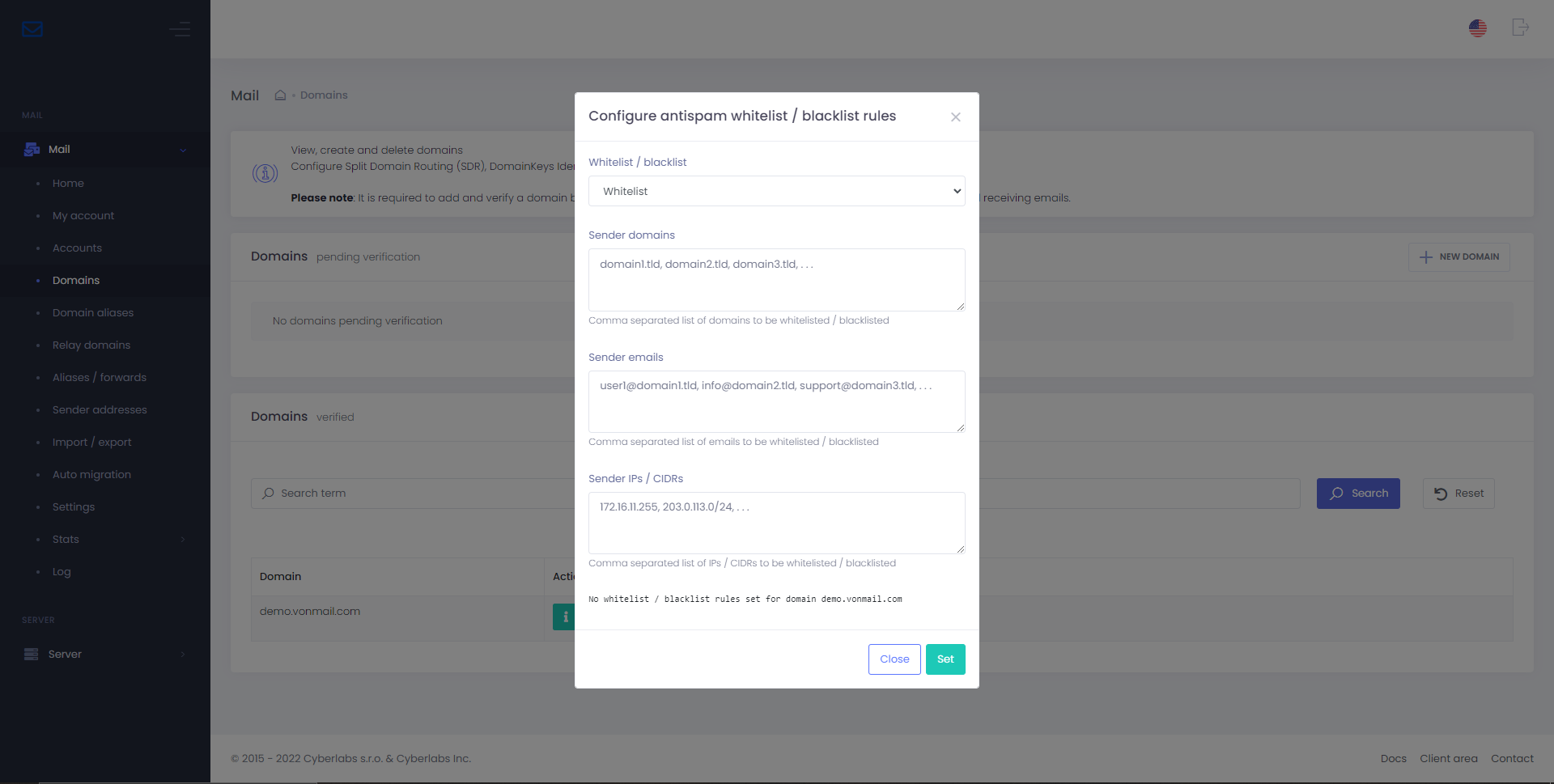Close the antispam dialog with X icon

(955, 117)
